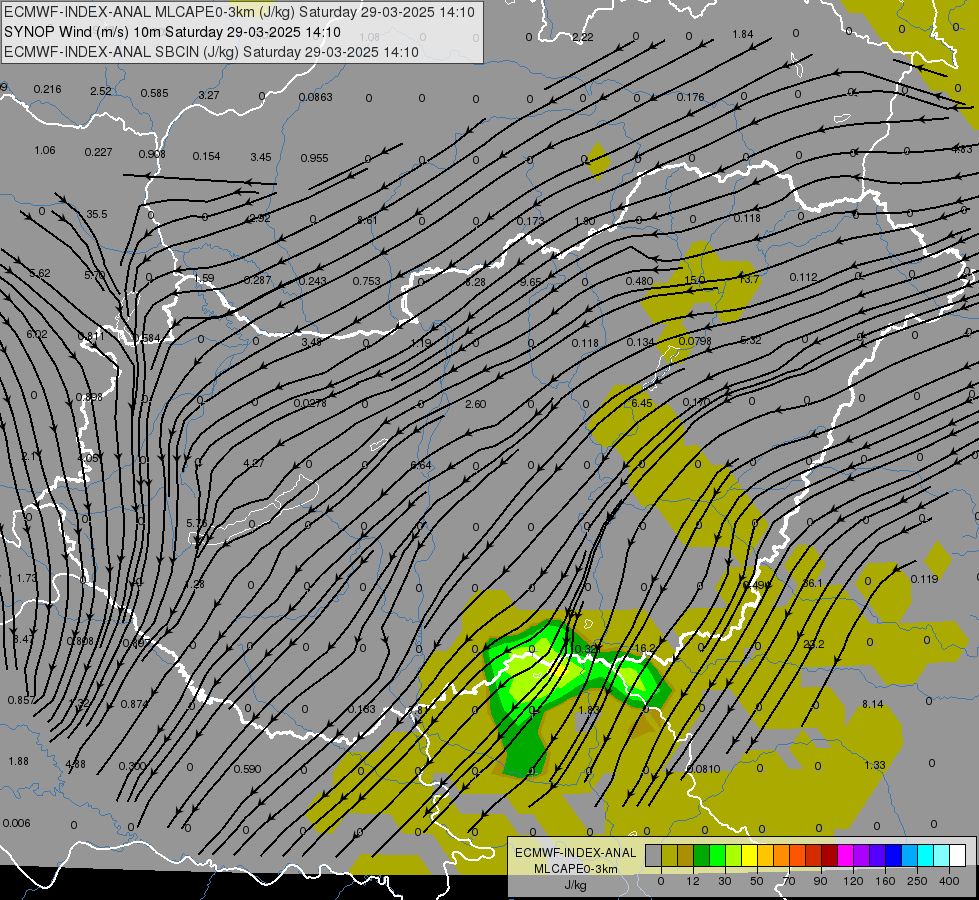Click the map value 5.32
Viewport: 979px width, 900px height.
(751, 340)
